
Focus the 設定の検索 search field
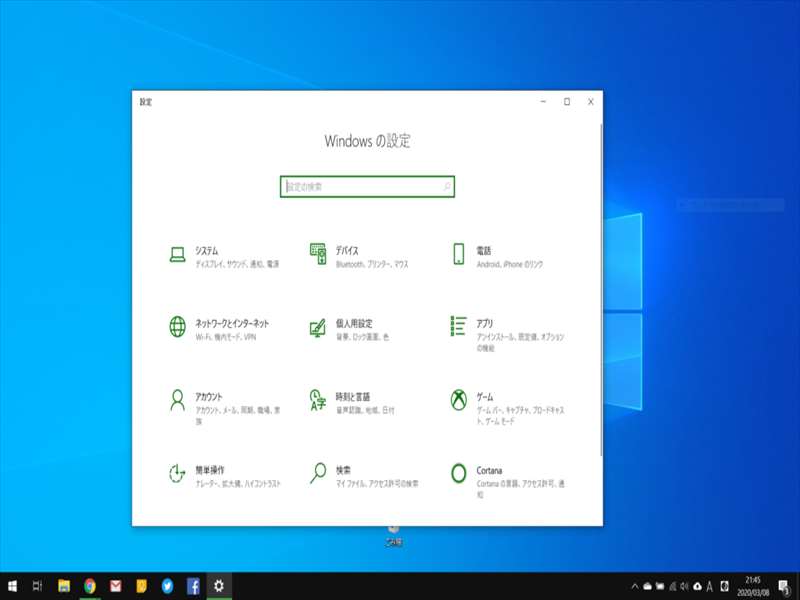point(367,187)
